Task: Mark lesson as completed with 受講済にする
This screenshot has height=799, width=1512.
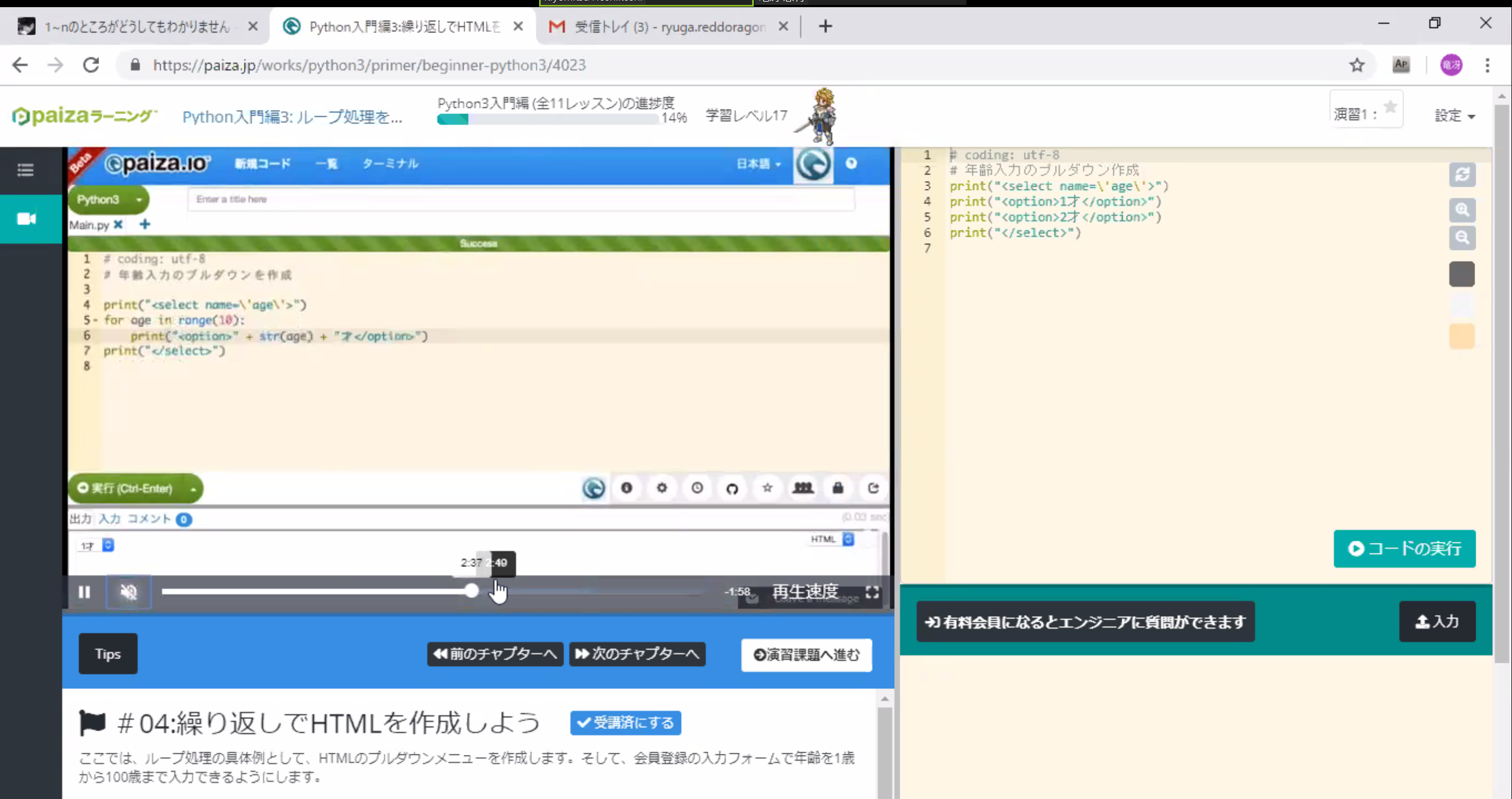Action: click(625, 722)
